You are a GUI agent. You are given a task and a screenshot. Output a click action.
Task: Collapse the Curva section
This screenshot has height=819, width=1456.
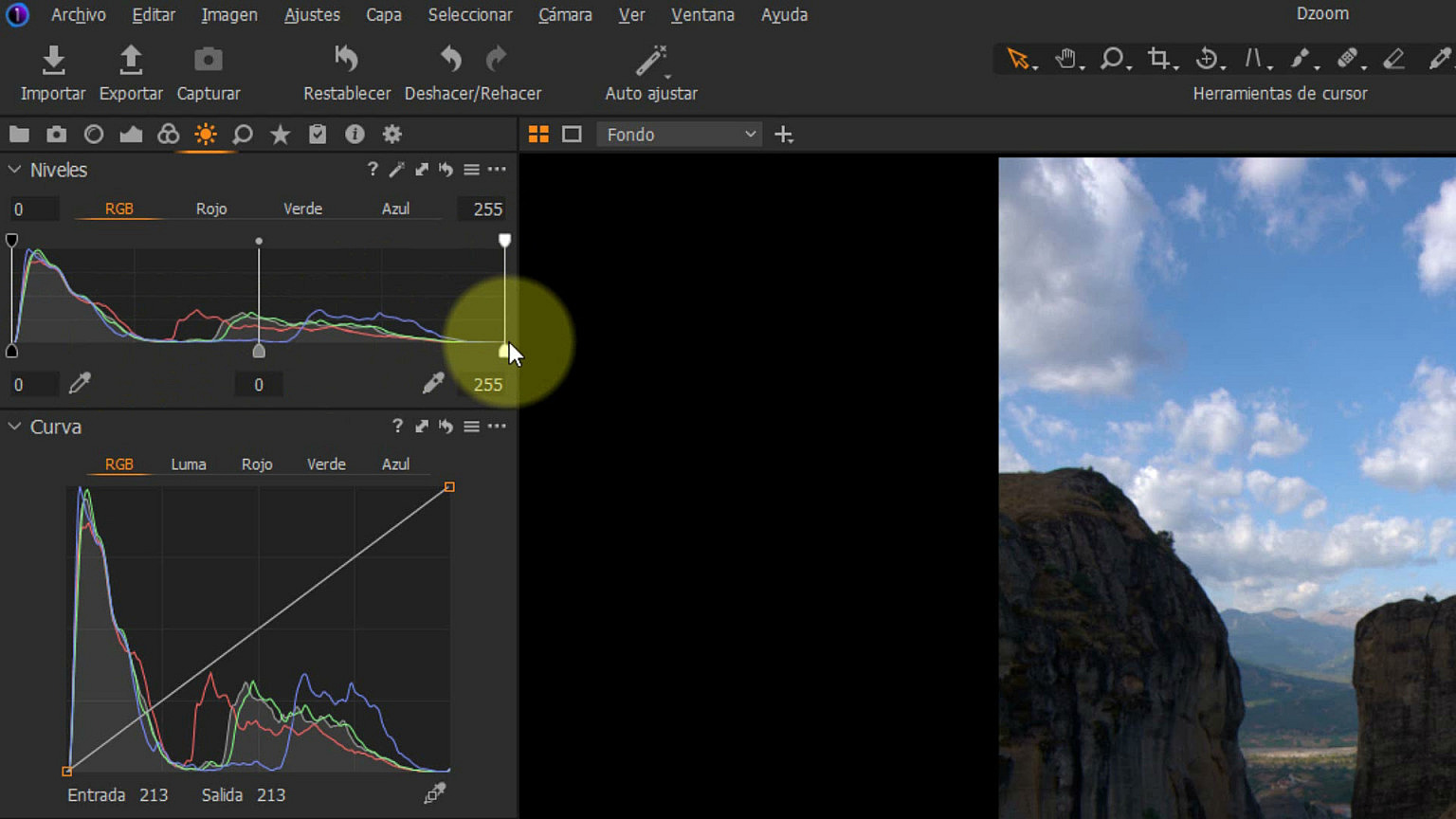tap(14, 427)
